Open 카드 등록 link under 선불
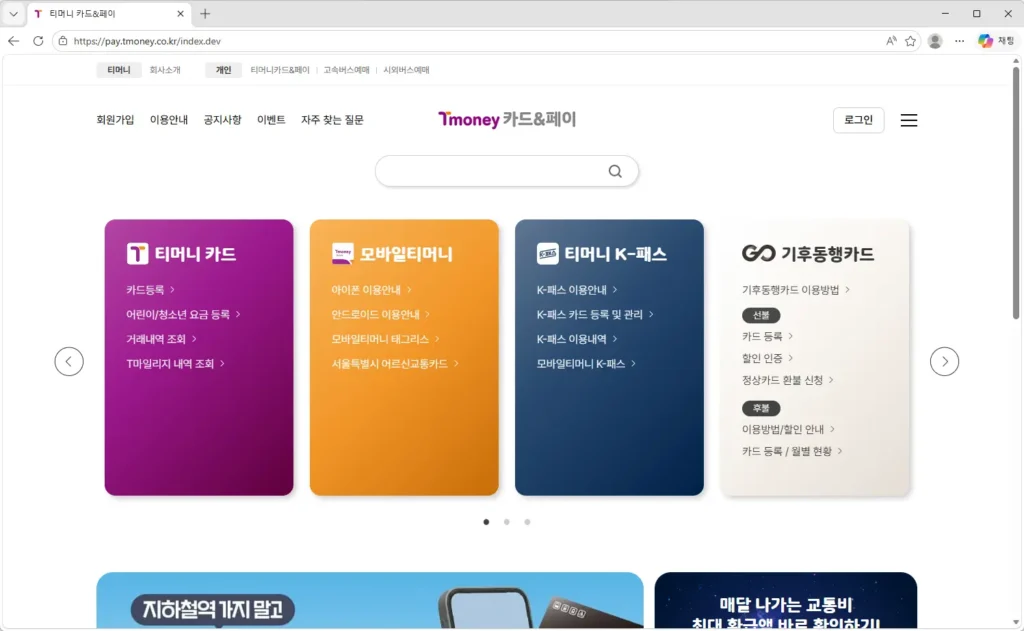 click(x=767, y=336)
